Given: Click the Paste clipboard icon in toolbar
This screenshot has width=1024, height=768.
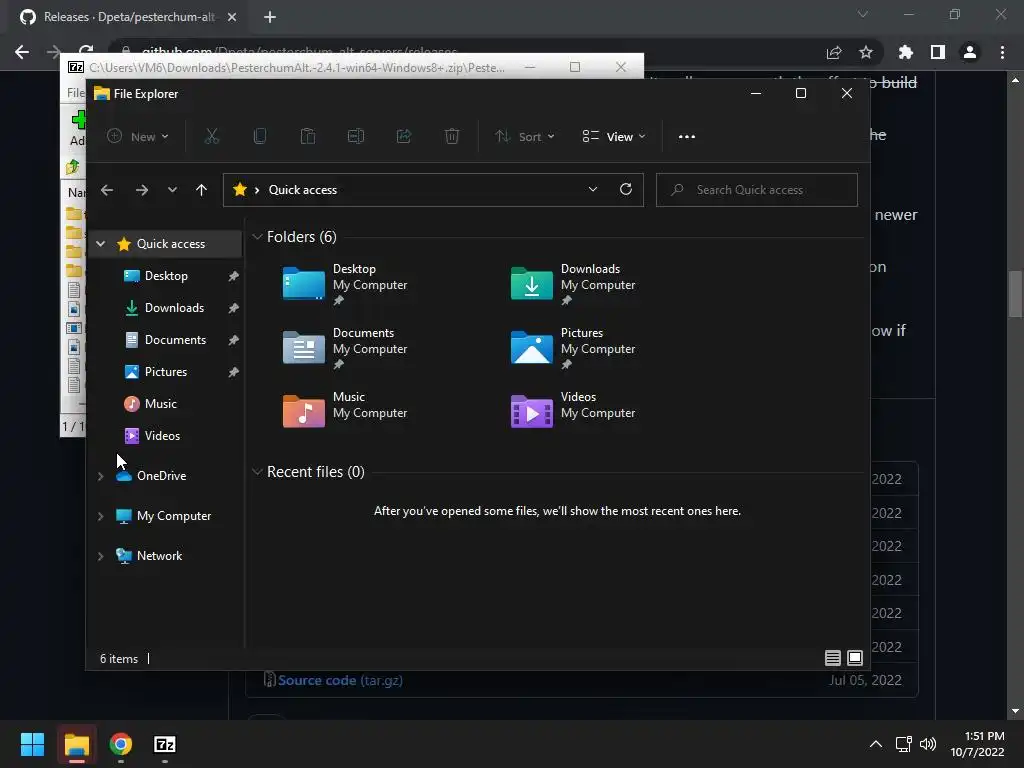Looking at the screenshot, I should 308,136.
